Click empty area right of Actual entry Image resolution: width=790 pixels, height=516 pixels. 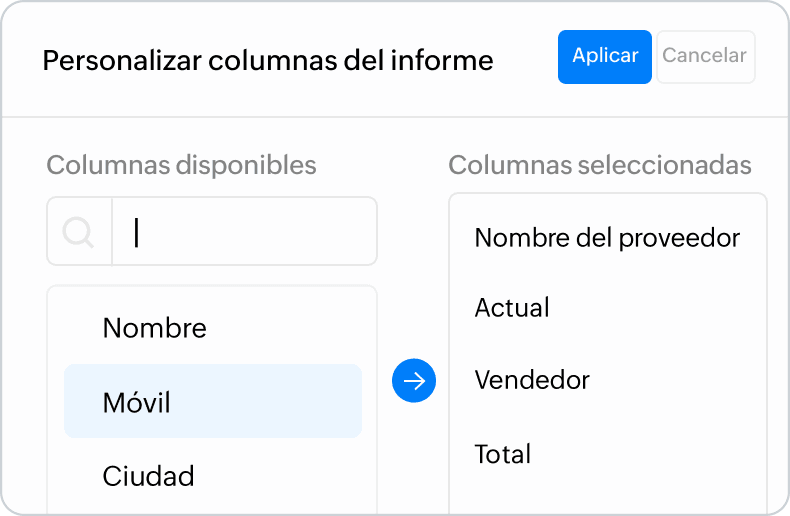point(655,307)
